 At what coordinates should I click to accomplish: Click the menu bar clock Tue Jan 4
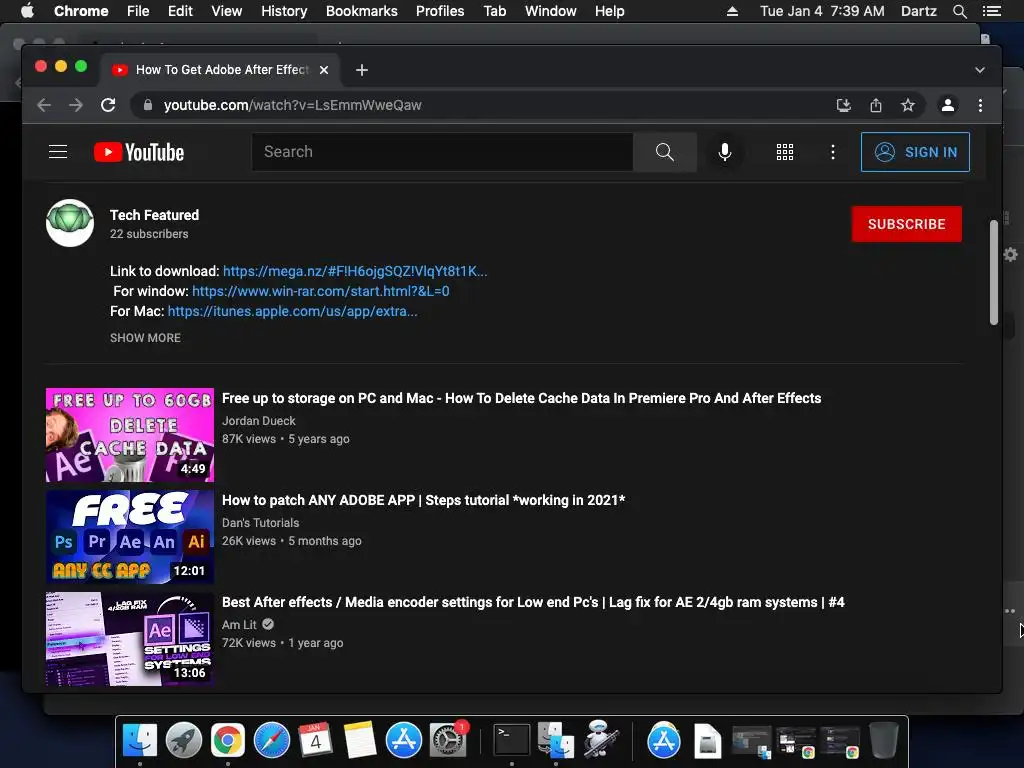click(822, 11)
